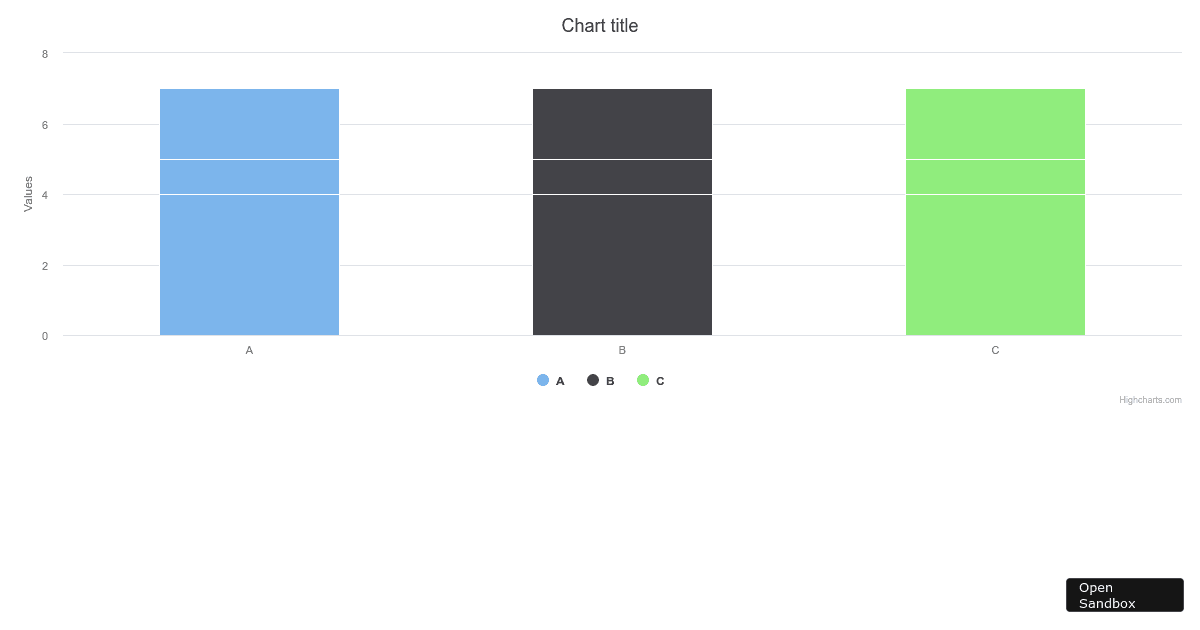Click the category label A below the x-axis
Image resolution: width=1200 pixels, height=630 pixels.
coord(249,350)
